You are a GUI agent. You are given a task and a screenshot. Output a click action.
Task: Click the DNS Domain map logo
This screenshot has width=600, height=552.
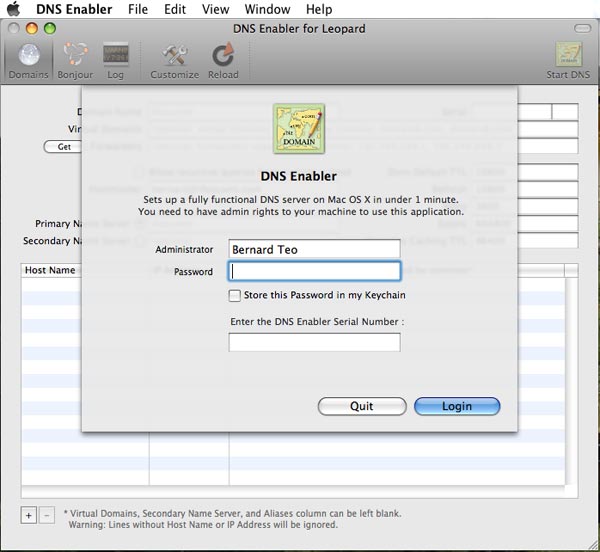(299, 130)
